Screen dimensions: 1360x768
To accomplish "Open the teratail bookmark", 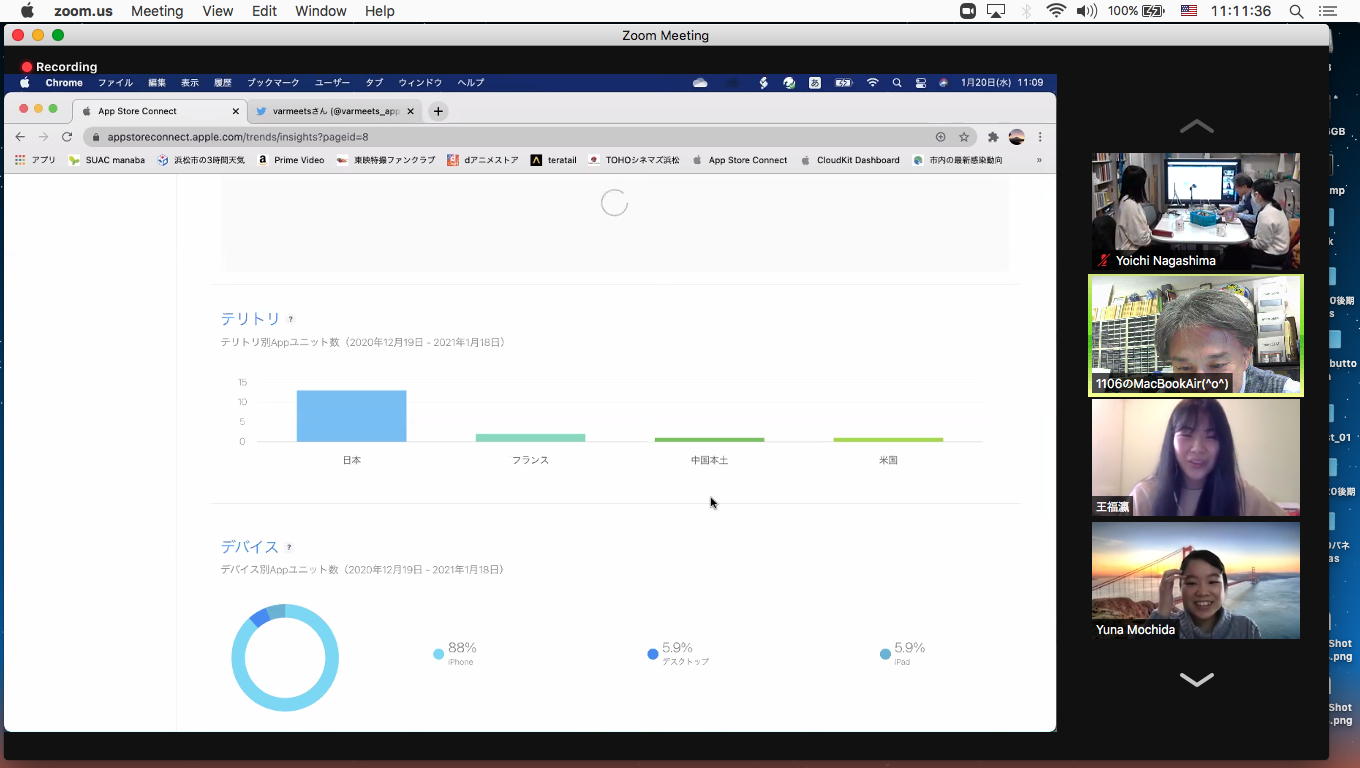I will pyautogui.click(x=553, y=160).
